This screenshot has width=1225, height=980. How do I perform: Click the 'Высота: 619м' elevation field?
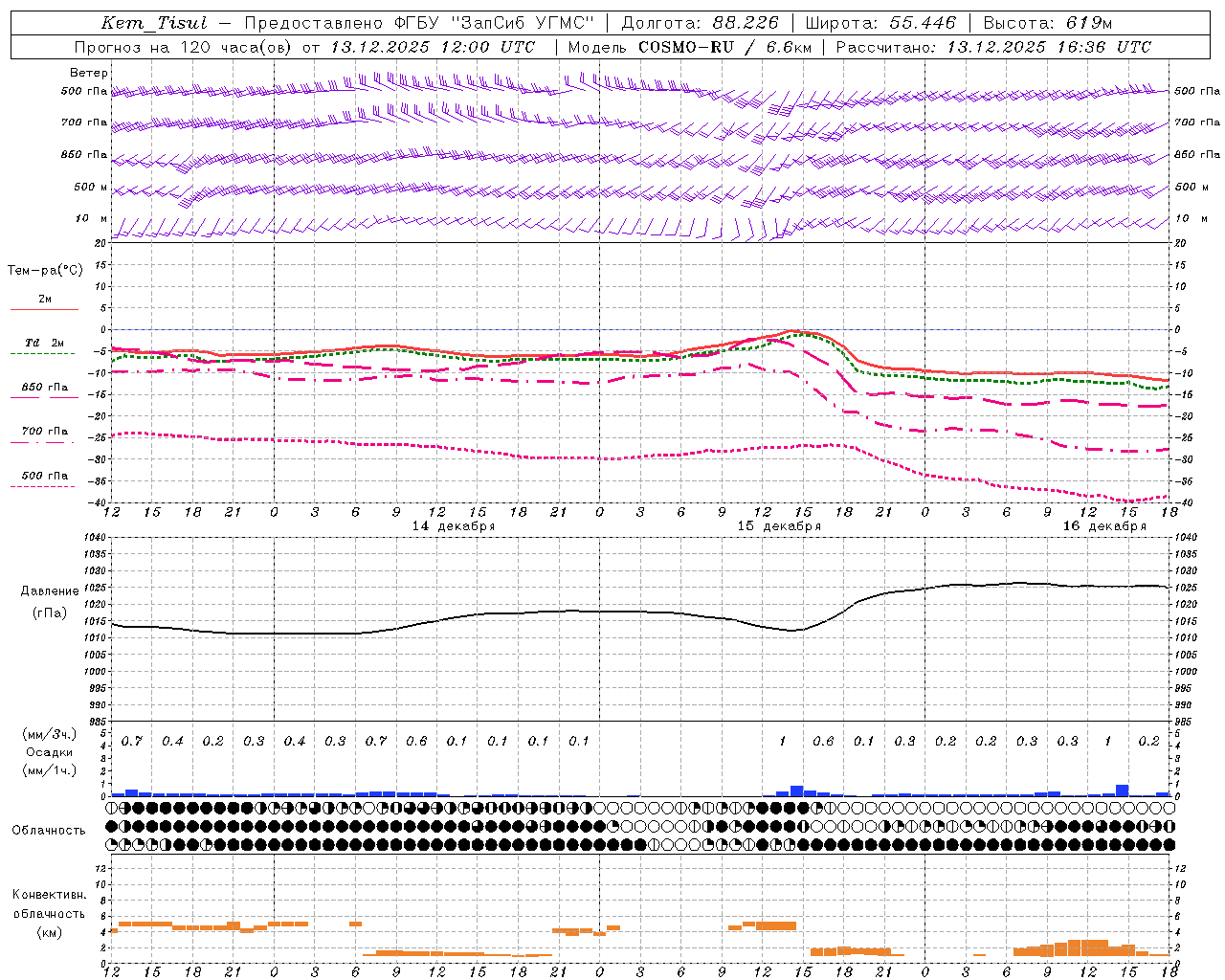tap(1048, 23)
